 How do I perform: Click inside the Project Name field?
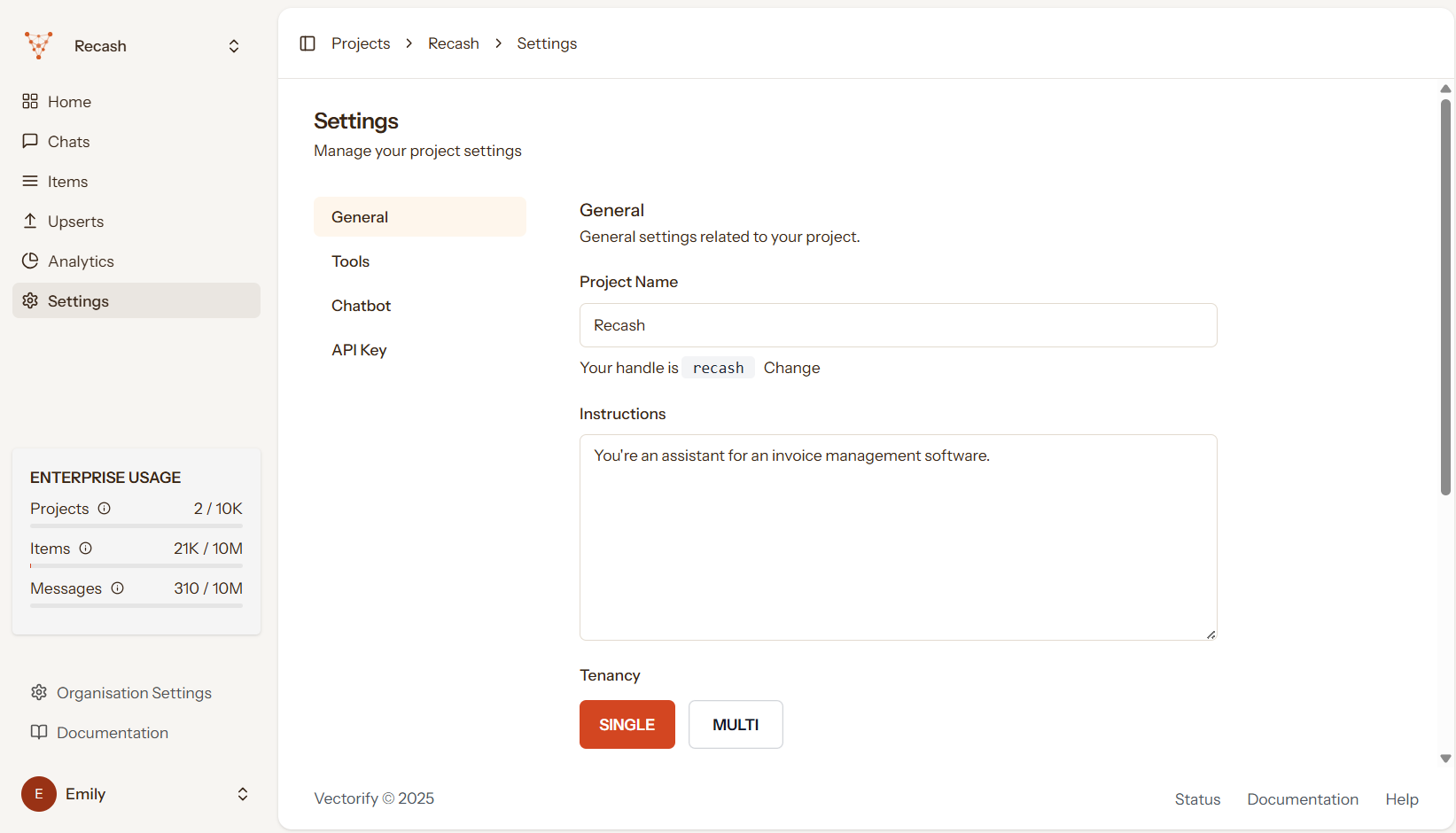point(898,325)
